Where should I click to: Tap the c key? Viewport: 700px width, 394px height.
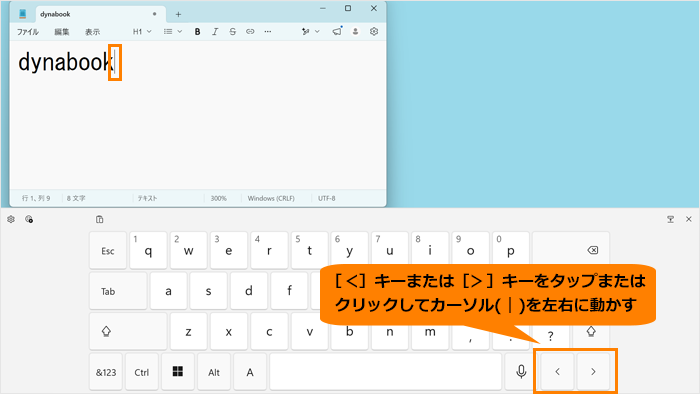coord(269,332)
